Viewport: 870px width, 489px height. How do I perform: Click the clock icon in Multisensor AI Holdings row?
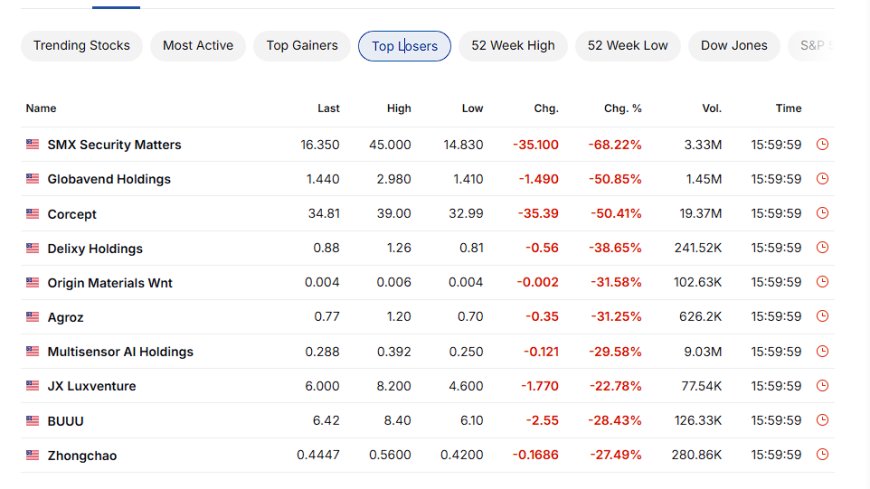822,351
